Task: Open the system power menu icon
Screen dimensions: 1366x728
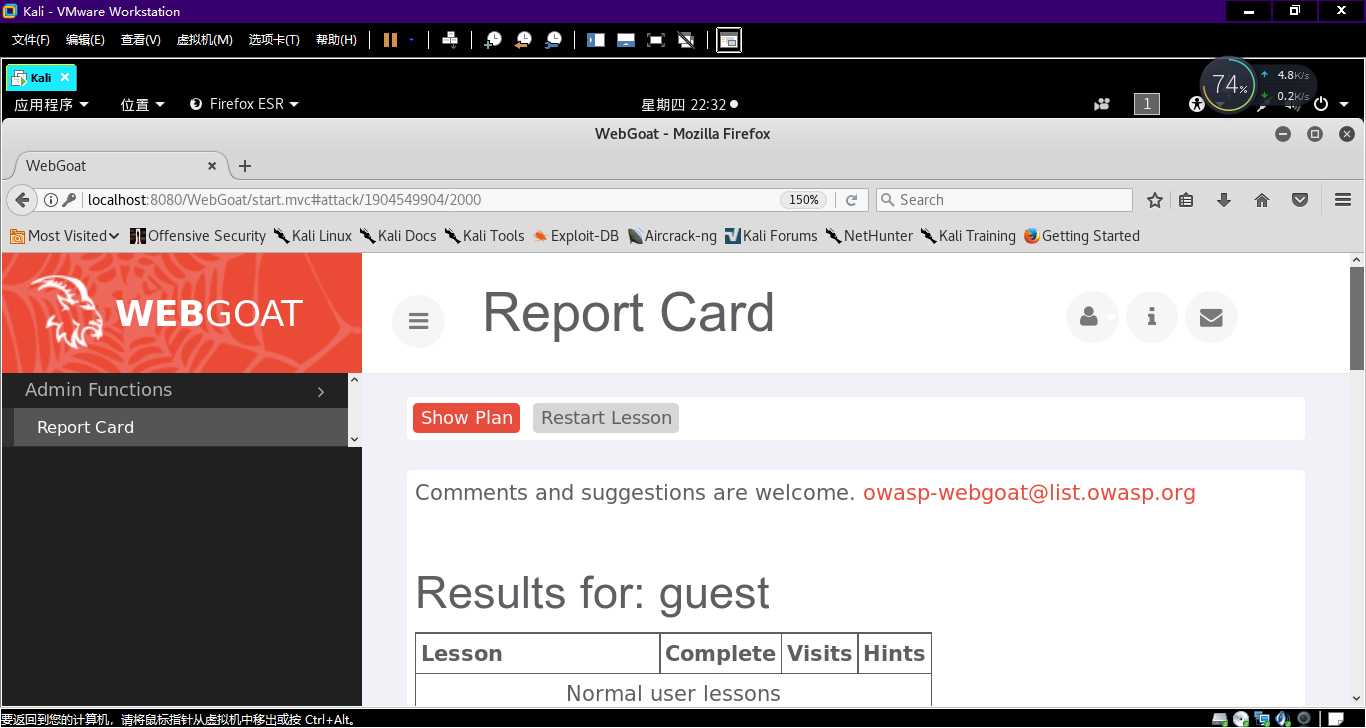Action: point(1321,104)
